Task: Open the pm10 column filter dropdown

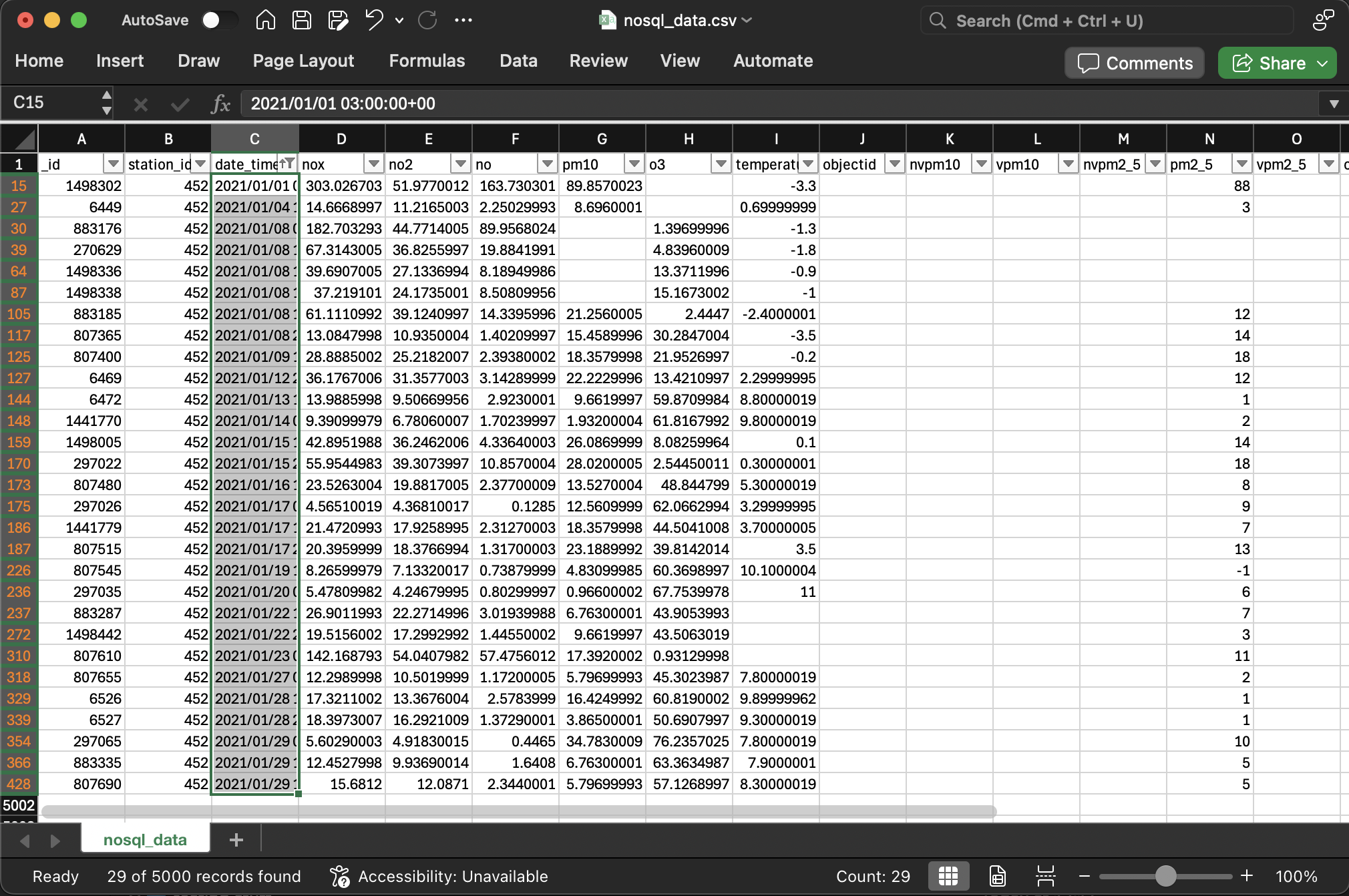Action: [634, 164]
